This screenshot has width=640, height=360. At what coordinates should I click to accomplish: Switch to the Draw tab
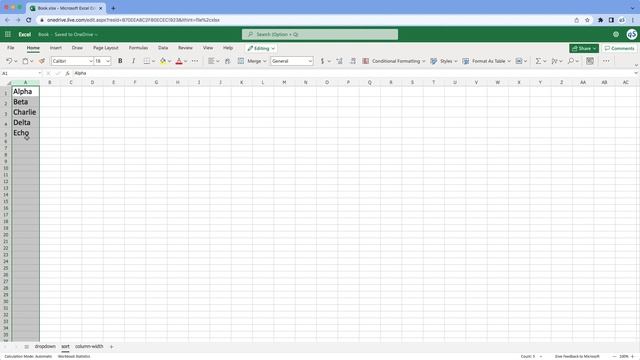click(77, 48)
